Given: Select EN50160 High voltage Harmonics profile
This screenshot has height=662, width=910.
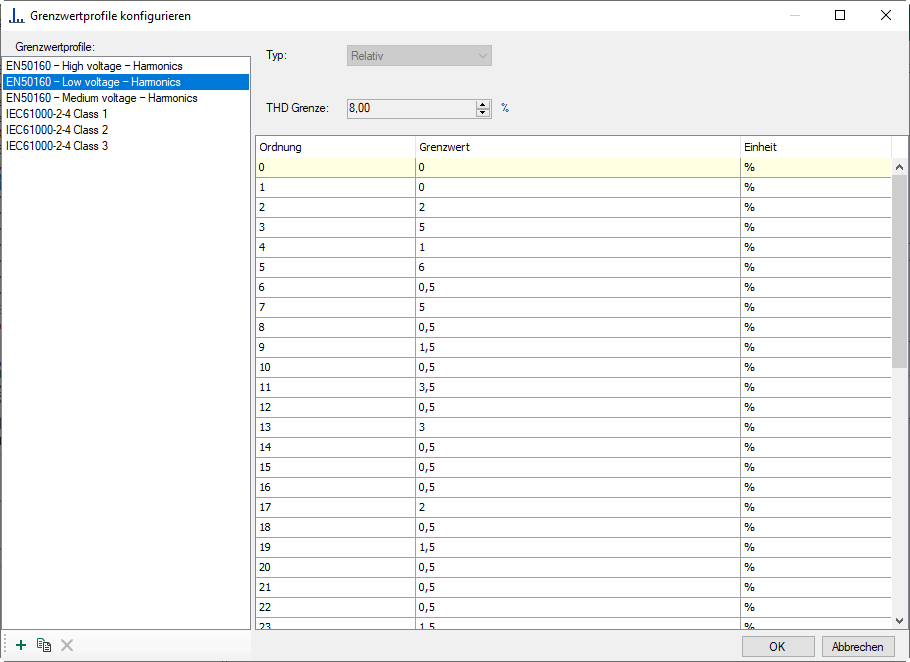Looking at the screenshot, I should coord(94,66).
